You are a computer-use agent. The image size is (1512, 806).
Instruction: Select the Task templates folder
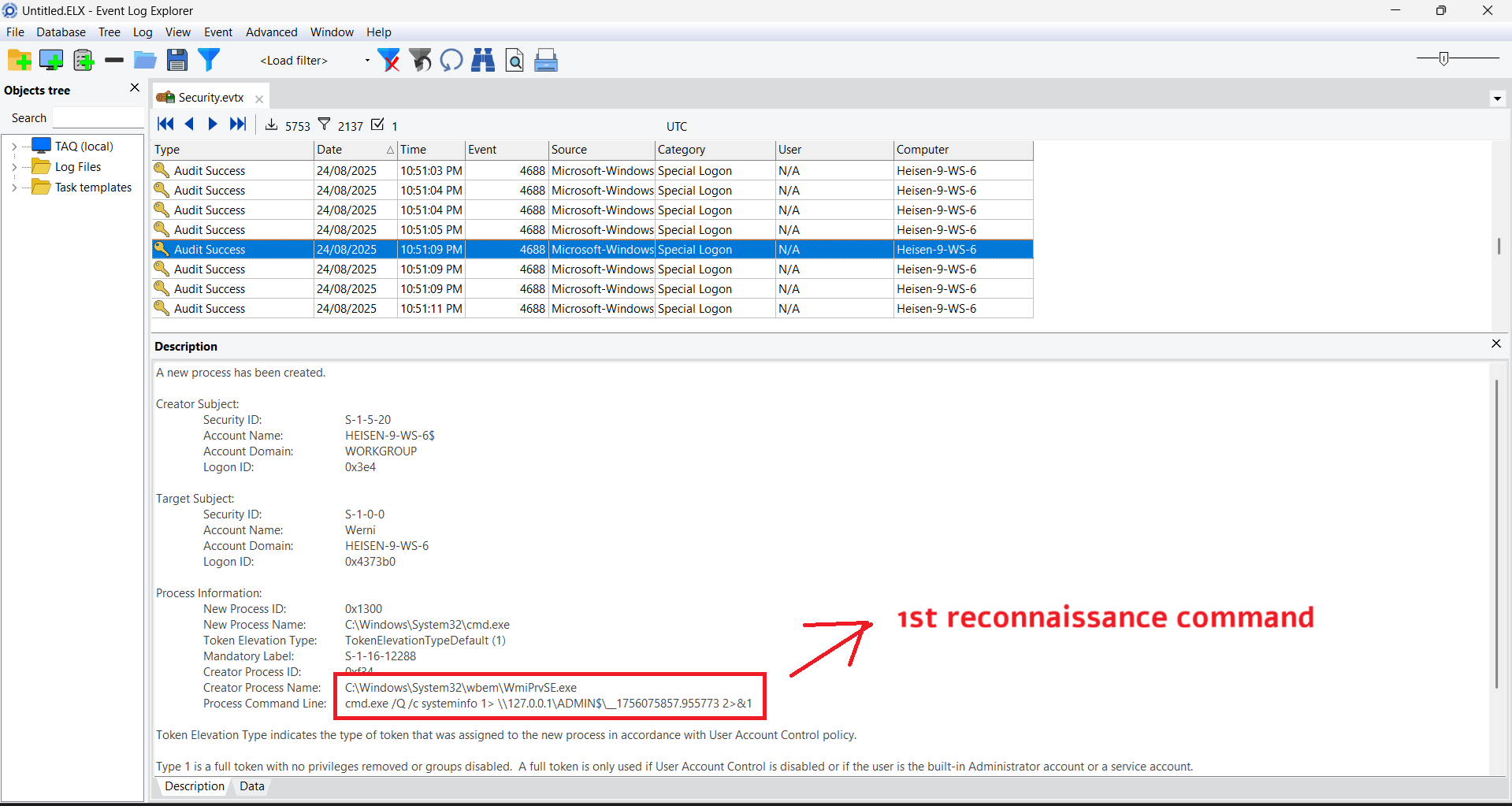pyautogui.click(x=92, y=188)
